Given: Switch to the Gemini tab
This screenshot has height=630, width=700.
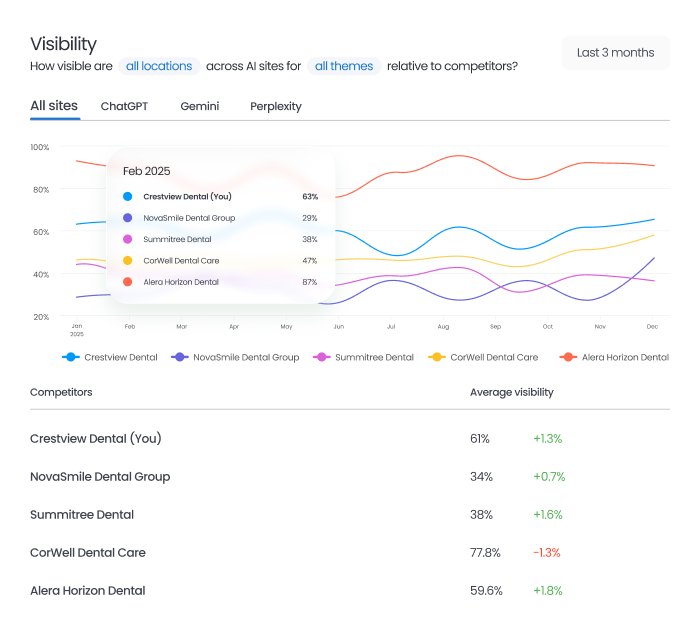Looking at the screenshot, I should pos(200,106).
